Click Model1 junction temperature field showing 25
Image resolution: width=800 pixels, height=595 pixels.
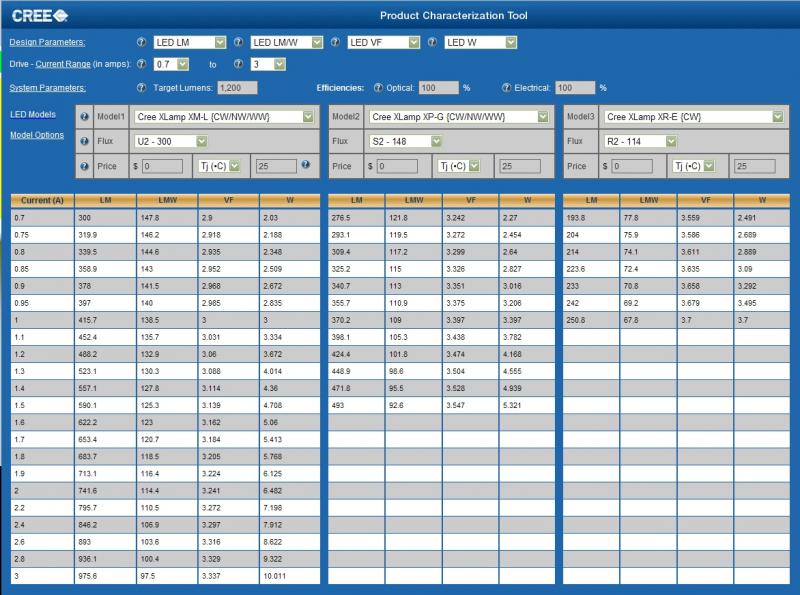tap(276, 166)
